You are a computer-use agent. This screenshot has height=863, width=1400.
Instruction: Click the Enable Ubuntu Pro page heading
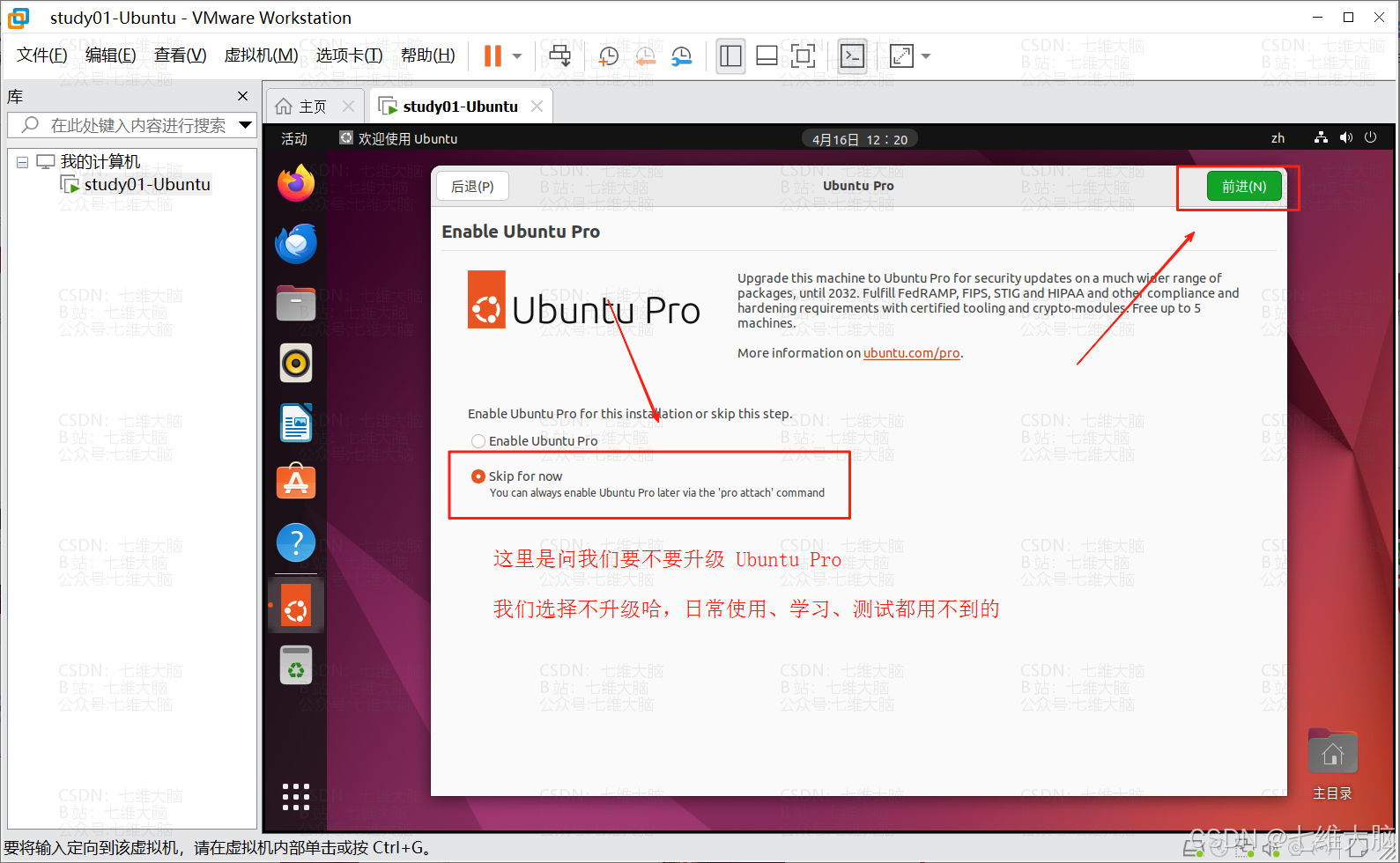(521, 232)
